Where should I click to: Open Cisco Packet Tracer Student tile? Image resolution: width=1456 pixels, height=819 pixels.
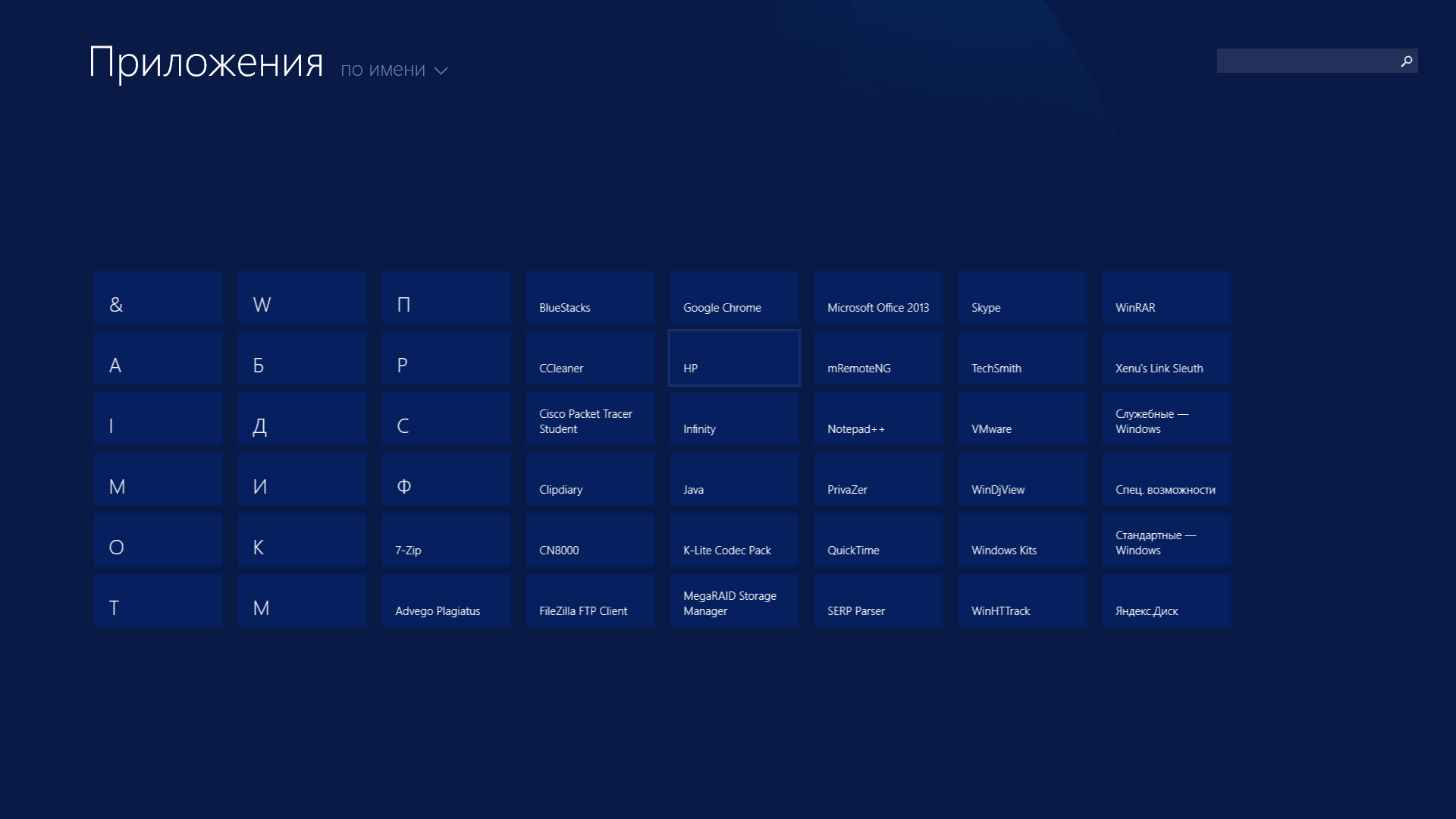click(590, 419)
